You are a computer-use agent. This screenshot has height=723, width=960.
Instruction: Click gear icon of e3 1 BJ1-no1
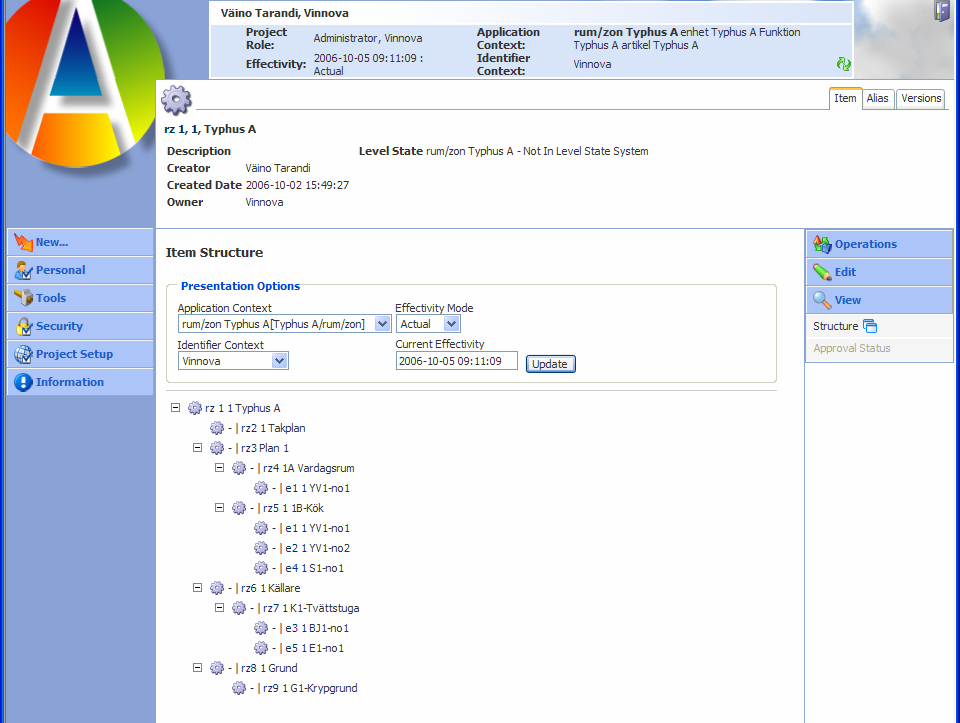click(x=261, y=628)
